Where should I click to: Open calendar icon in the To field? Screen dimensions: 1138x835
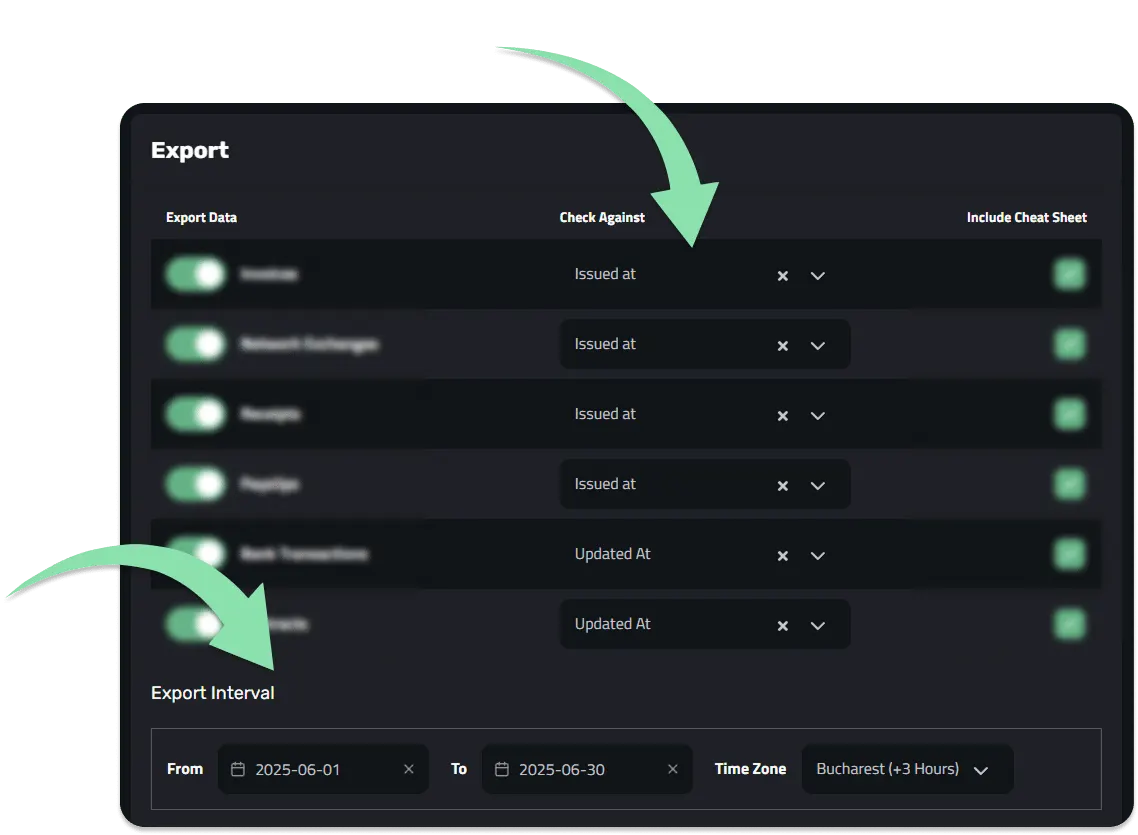tap(502, 769)
